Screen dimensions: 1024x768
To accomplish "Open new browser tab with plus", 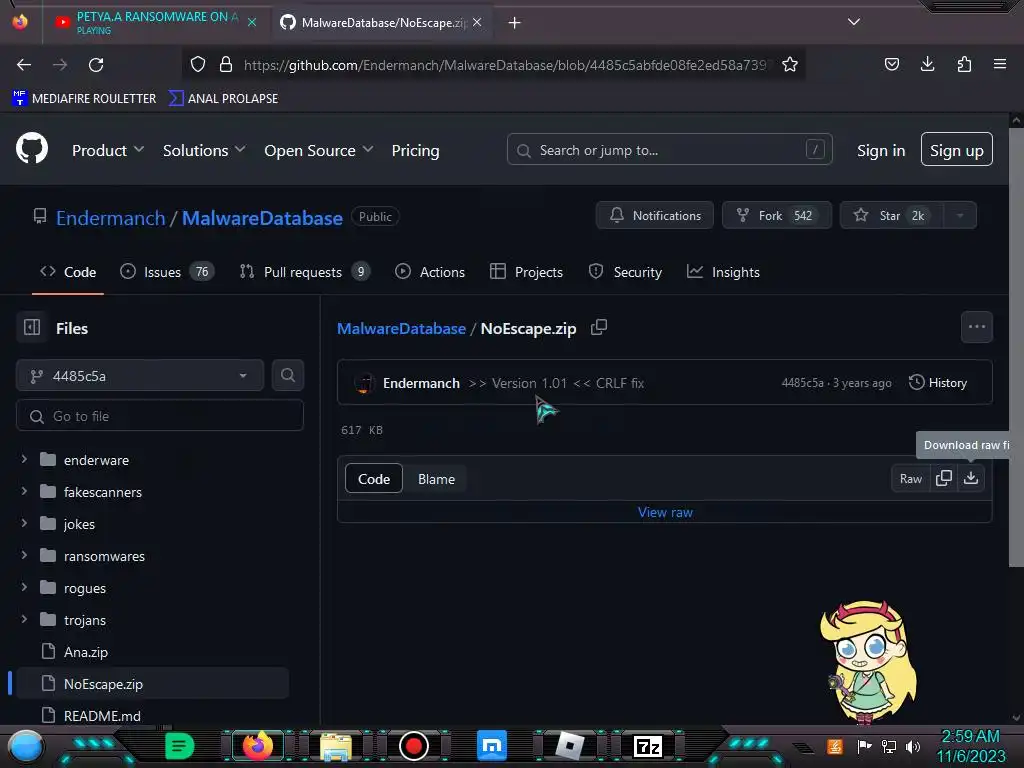I will click(x=515, y=23).
